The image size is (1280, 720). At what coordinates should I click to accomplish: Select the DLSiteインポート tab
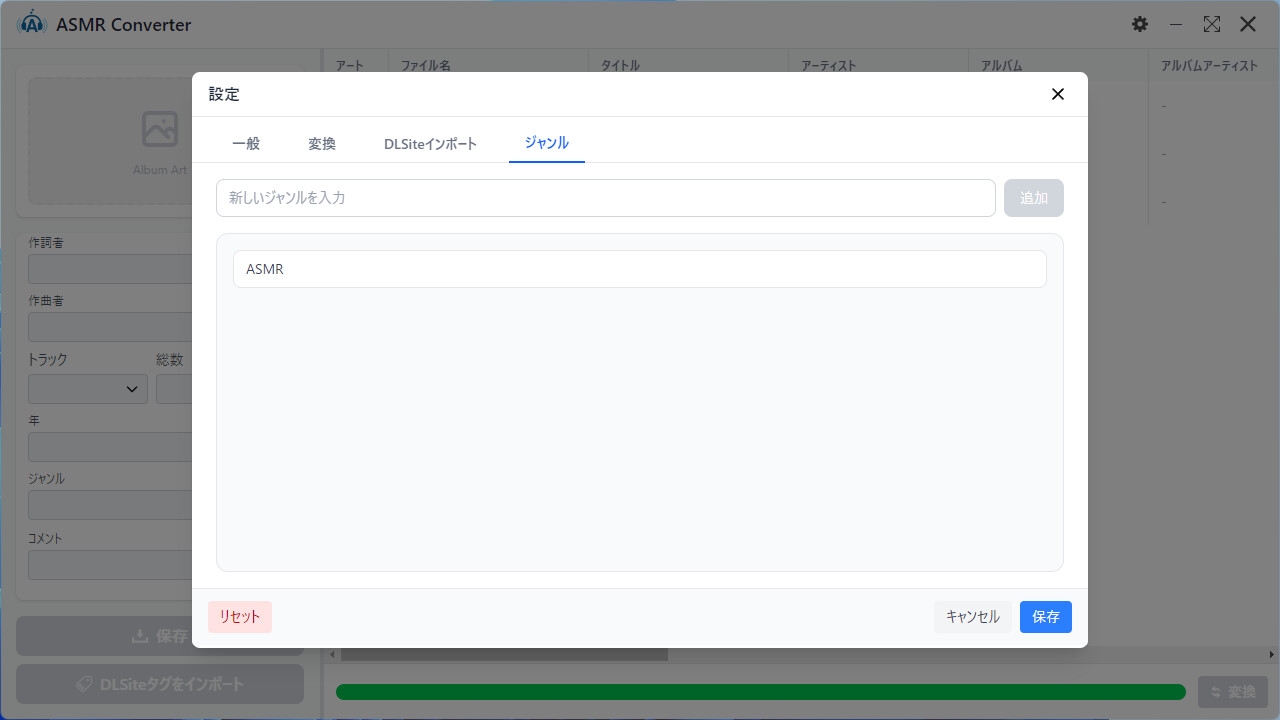(x=430, y=144)
